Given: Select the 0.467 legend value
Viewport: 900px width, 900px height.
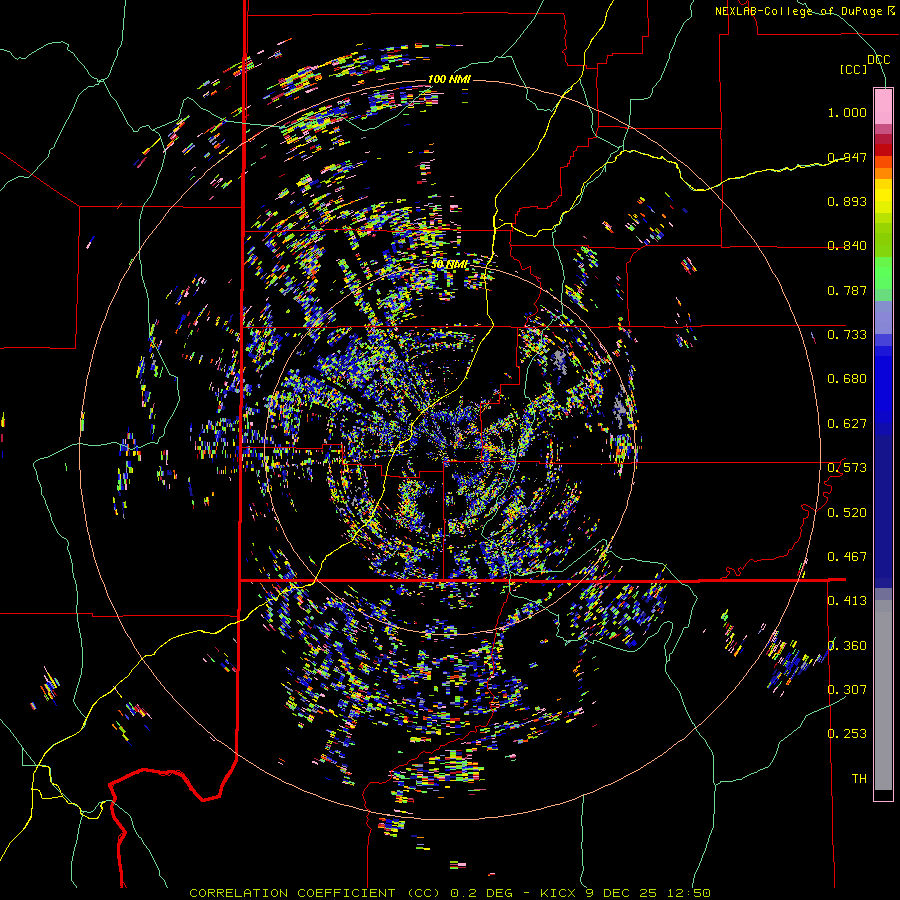Looking at the screenshot, I should click(847, 557).
